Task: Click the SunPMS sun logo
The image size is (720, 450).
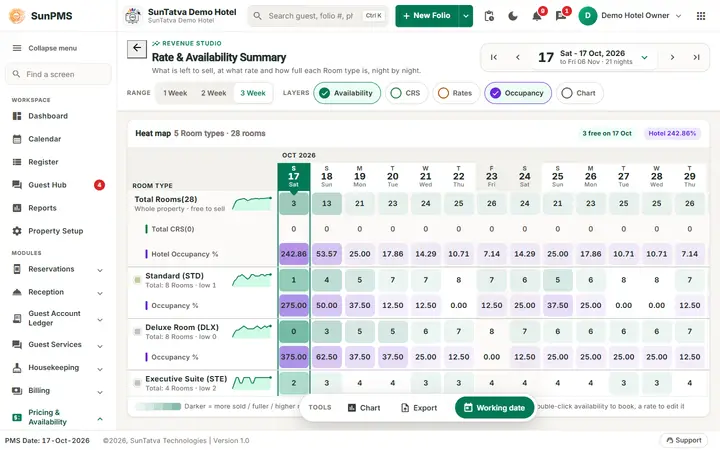Action: point(17,16)
